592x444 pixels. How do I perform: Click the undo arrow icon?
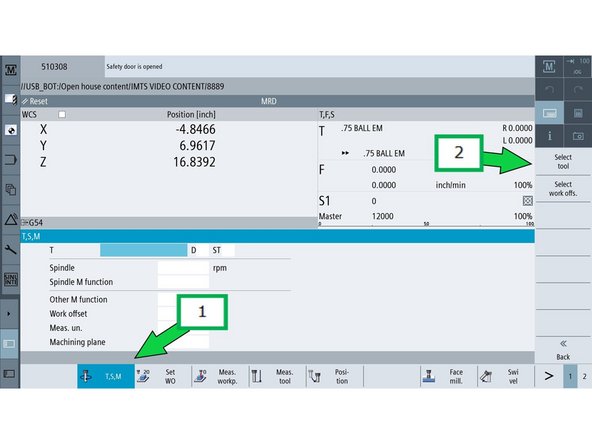point(549,89)
